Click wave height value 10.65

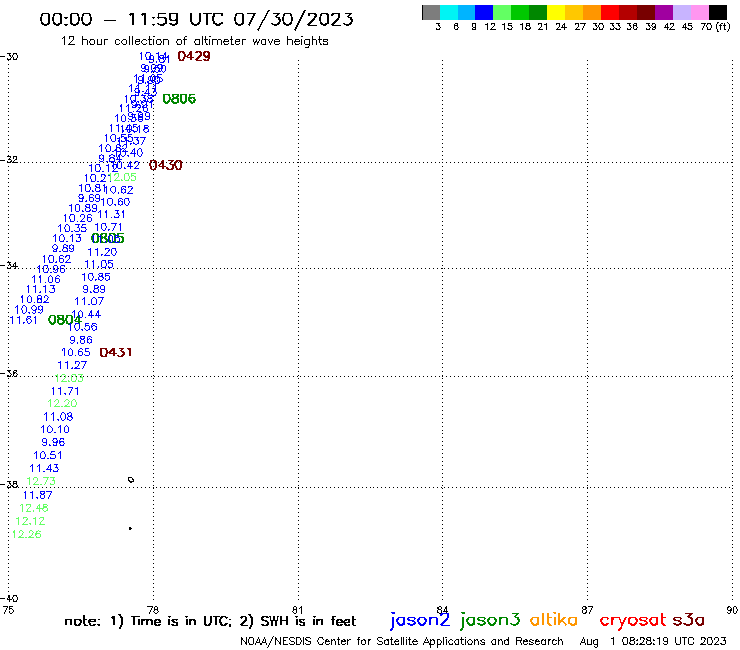[x=76, y=353]
